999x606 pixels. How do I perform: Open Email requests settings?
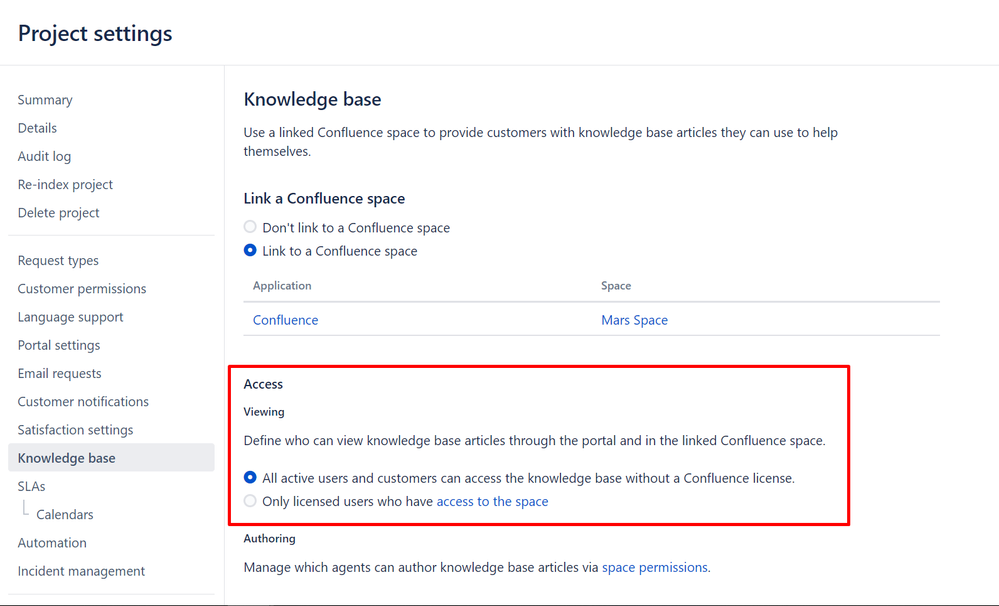point(60,373)
